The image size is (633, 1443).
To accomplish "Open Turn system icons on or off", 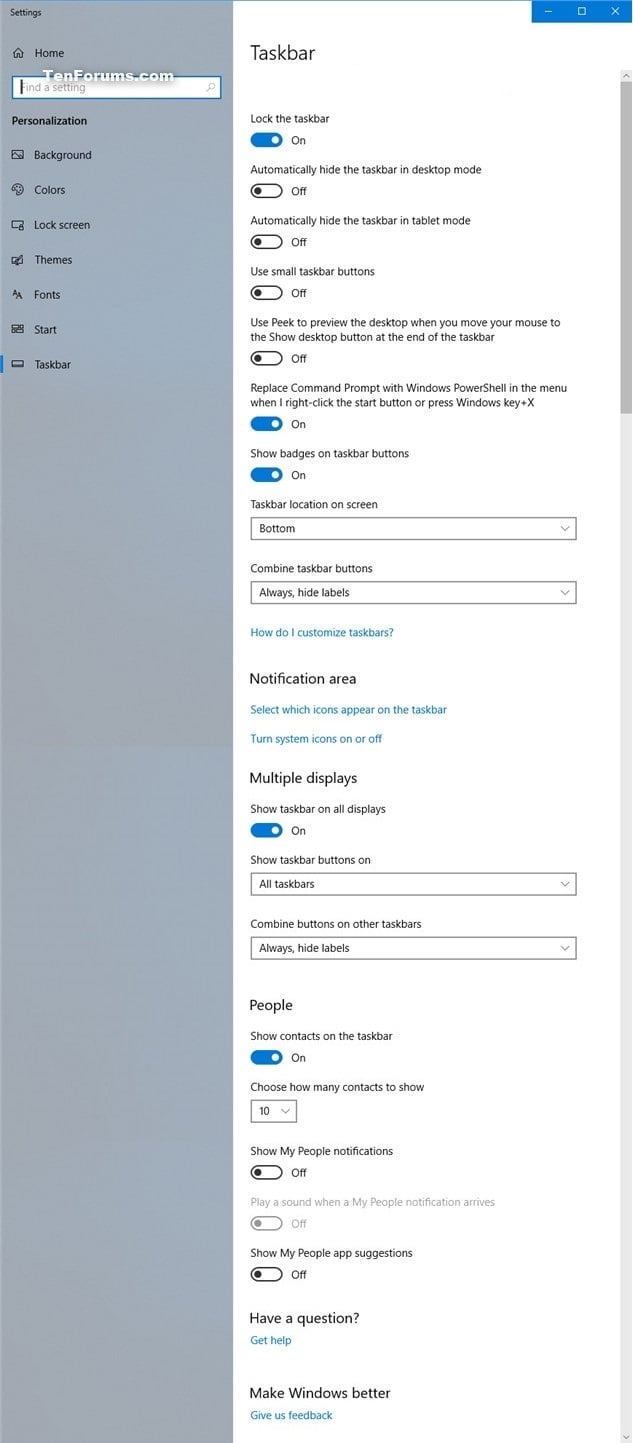I will (316, 739).
